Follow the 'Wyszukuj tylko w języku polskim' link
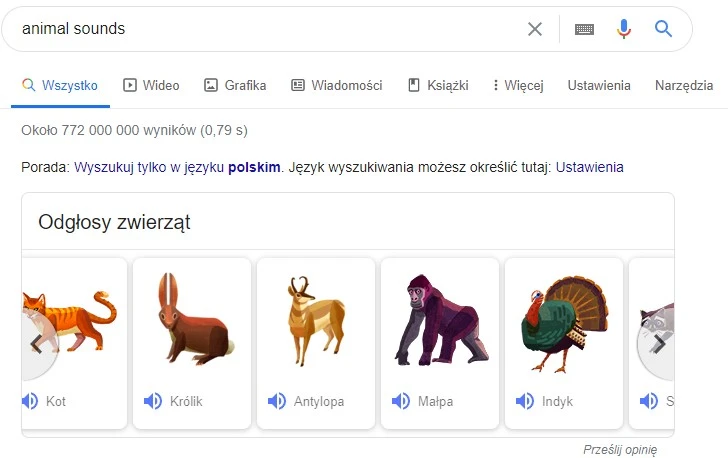Viewport: 728px width, 458px height. 177,167
